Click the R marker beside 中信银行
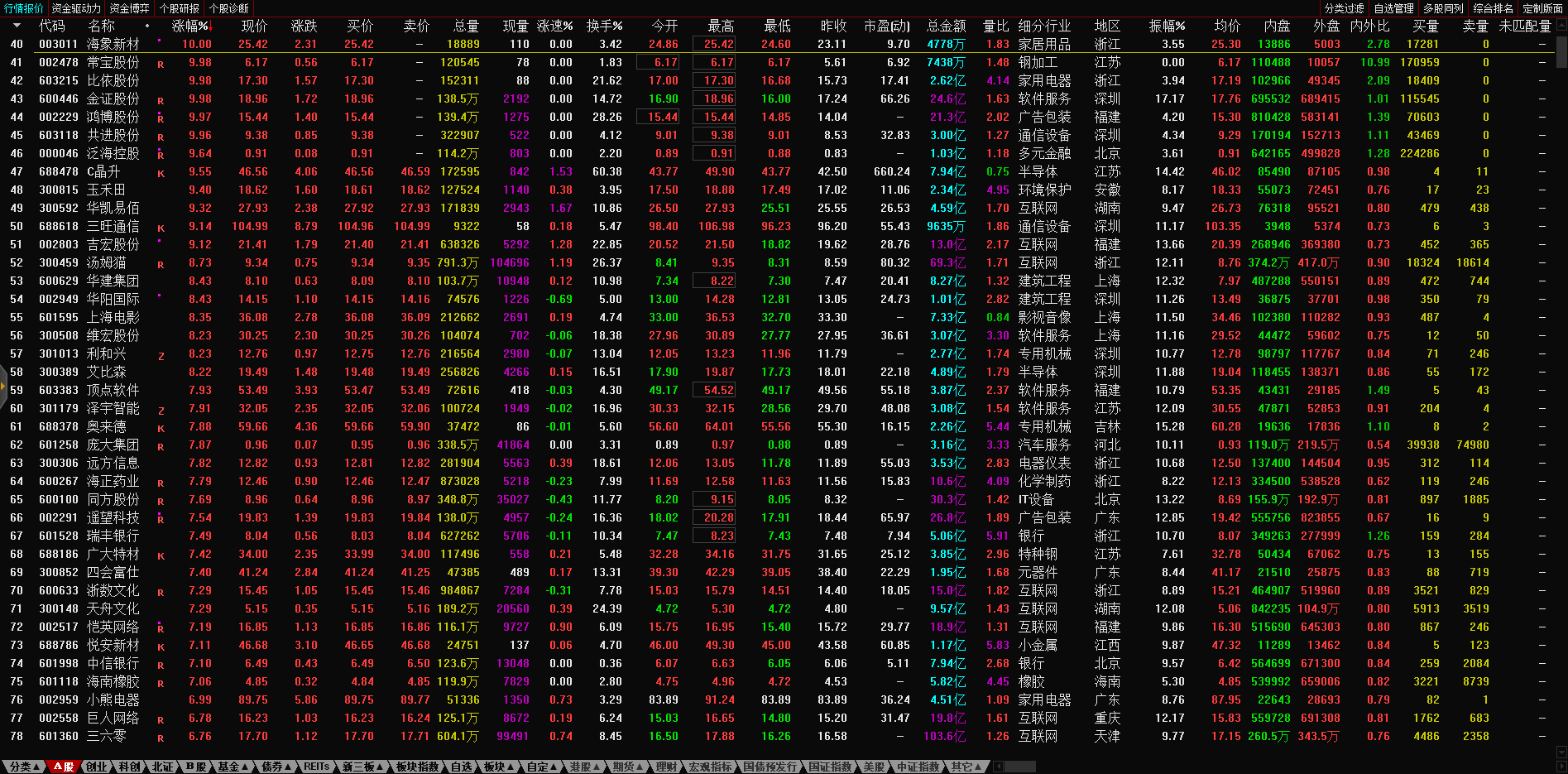Viewport: 1568px width, 774px height. coord(161,665)
